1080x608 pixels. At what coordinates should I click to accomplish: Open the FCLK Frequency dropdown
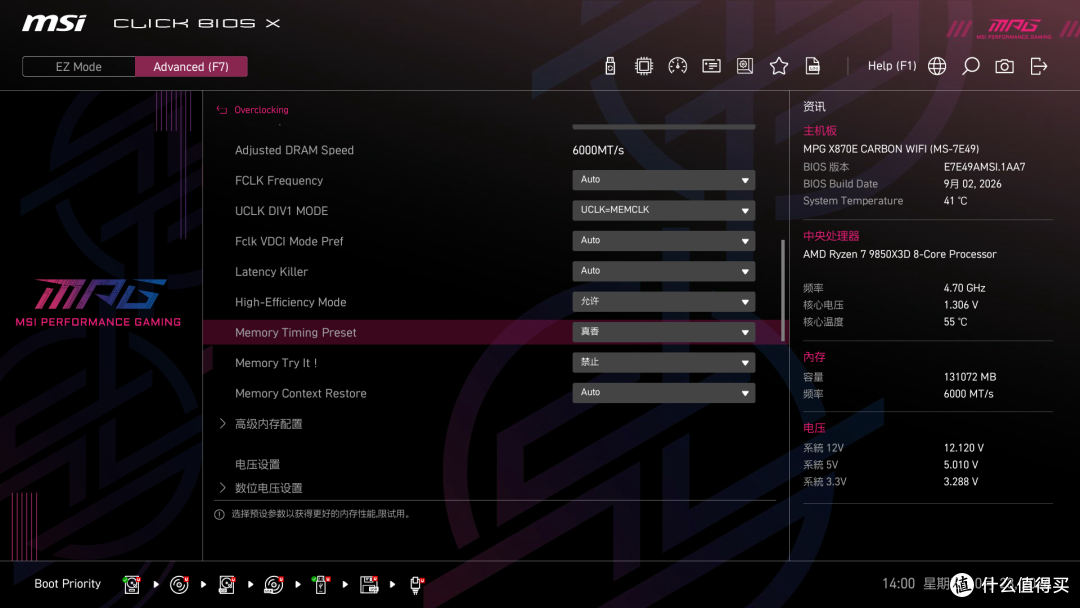pos(663,180)
